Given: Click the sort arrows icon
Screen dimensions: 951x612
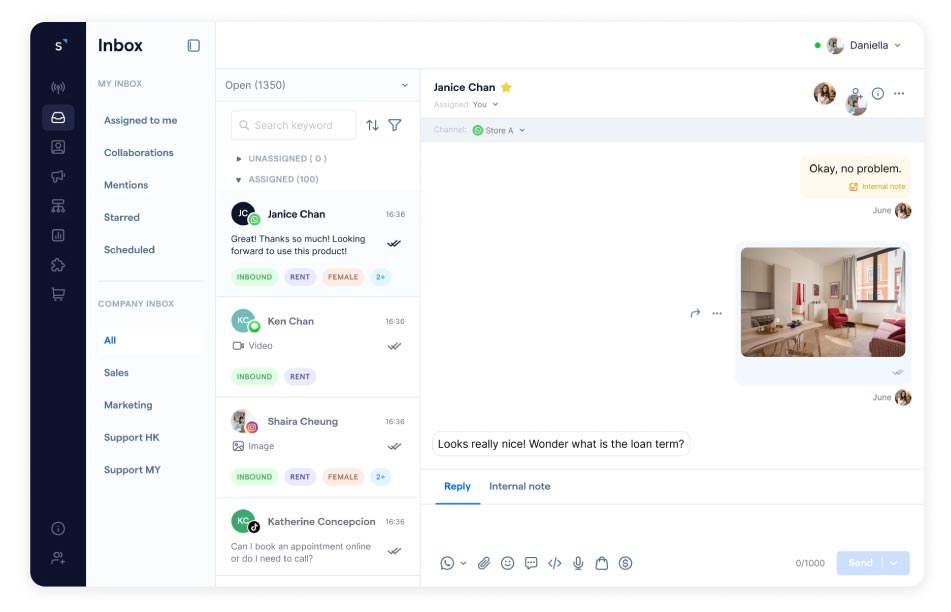Looking at the screenshot, I should (x=372, y=125).
